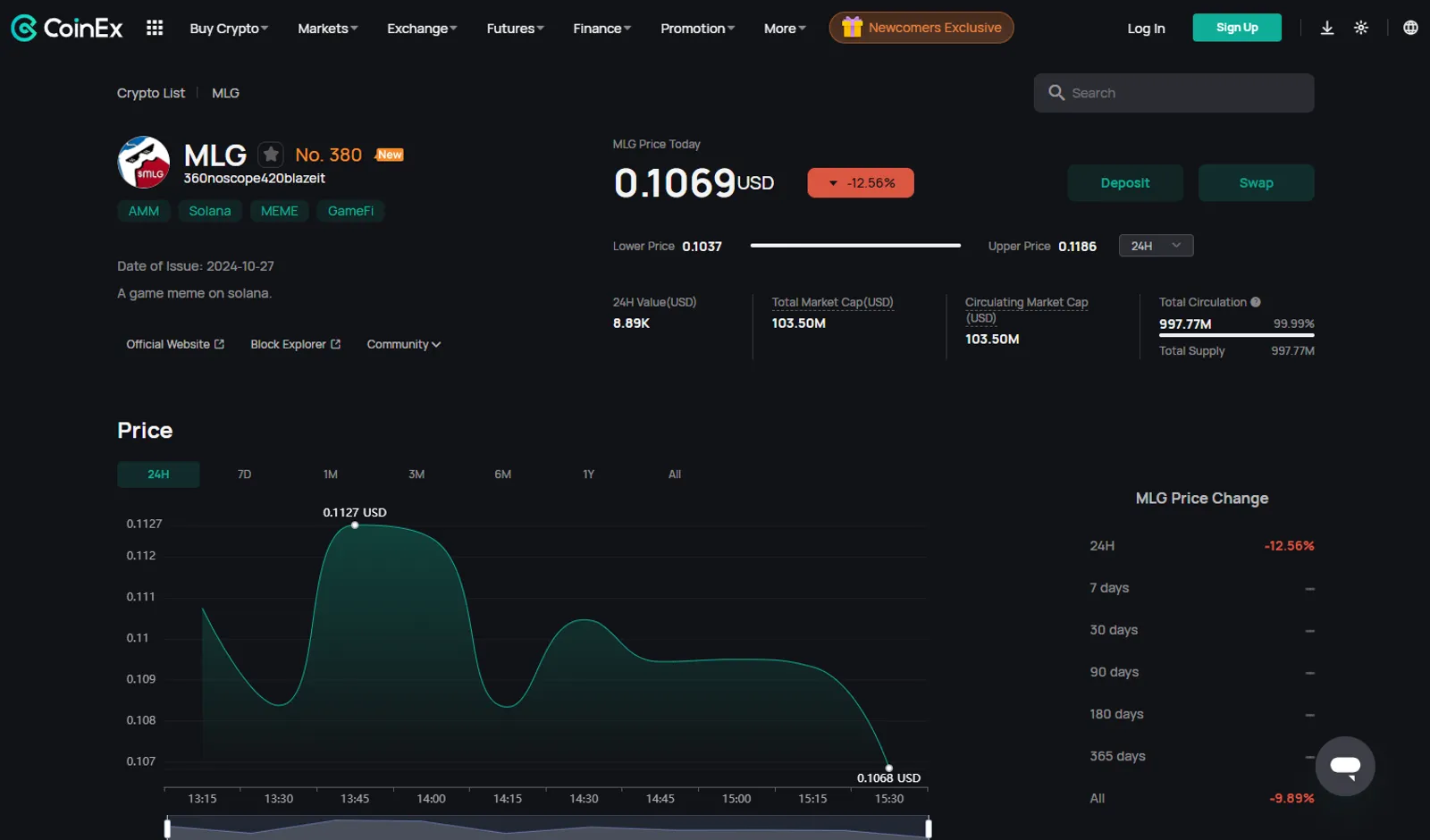Click the MLG breadcrumb text
Image resolution: width=1430 pixels, height=840 pixels.
tap(225, 93)
